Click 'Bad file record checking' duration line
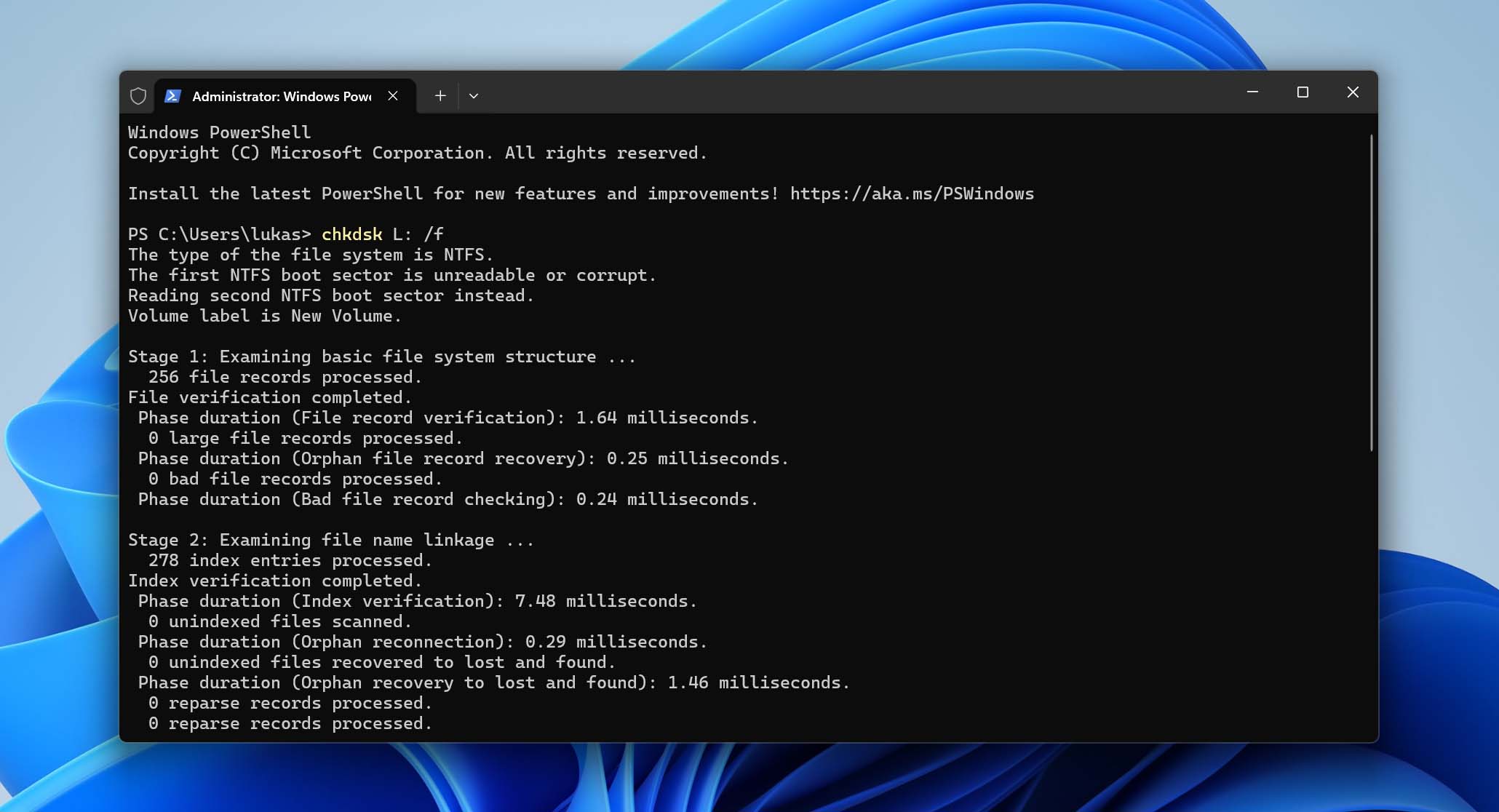 pos(448,499)
